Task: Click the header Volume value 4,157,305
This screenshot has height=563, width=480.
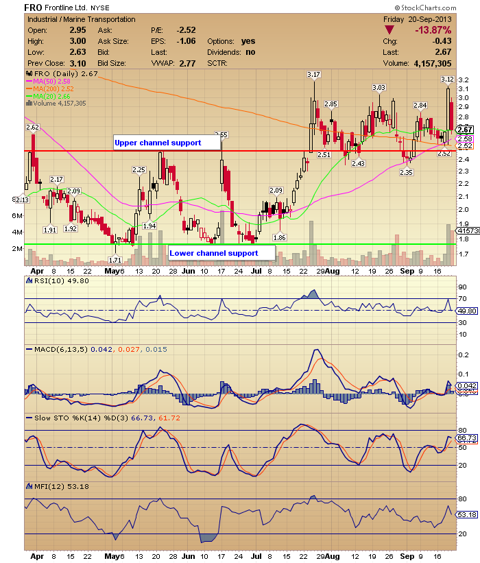Action: point(433,64)
